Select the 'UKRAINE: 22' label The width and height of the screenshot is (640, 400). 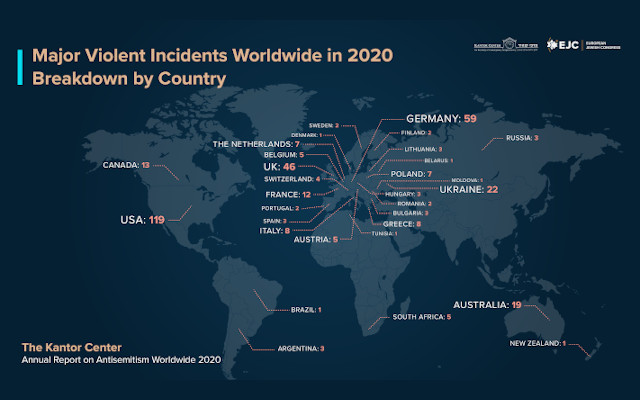pos(469,190)
